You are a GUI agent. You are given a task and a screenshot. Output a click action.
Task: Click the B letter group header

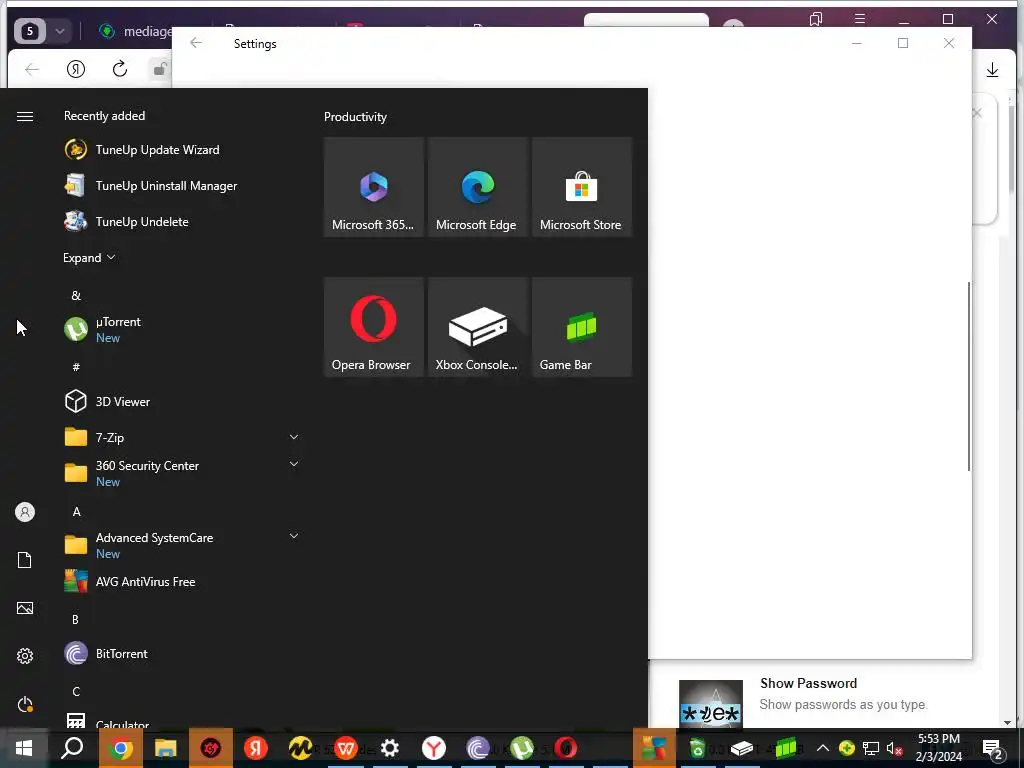tap(76, 619)
